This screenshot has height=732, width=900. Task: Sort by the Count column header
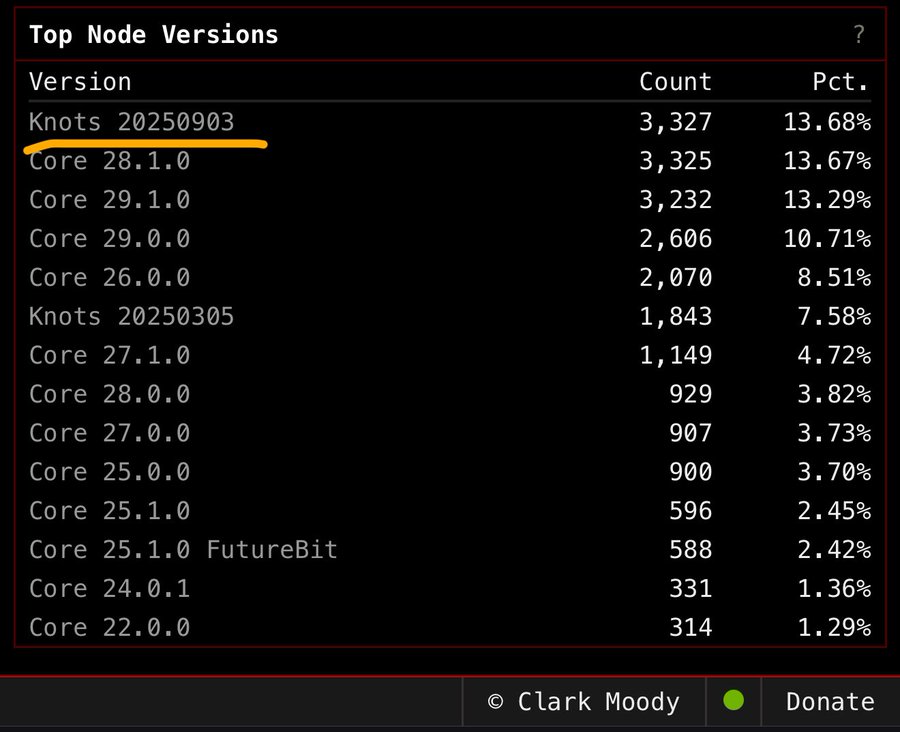coord(675,82)
